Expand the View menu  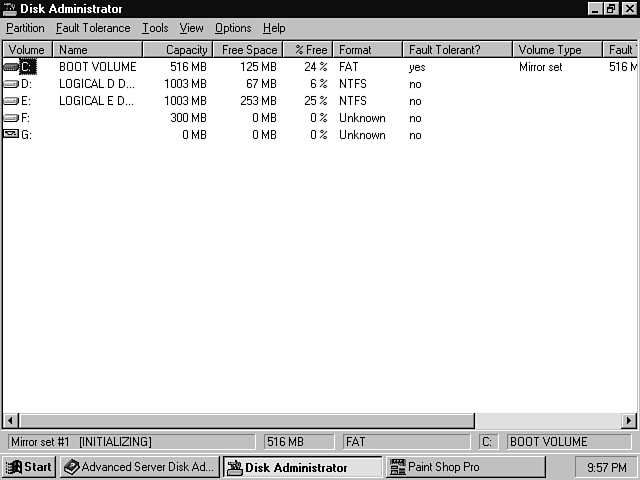point(191,28)
